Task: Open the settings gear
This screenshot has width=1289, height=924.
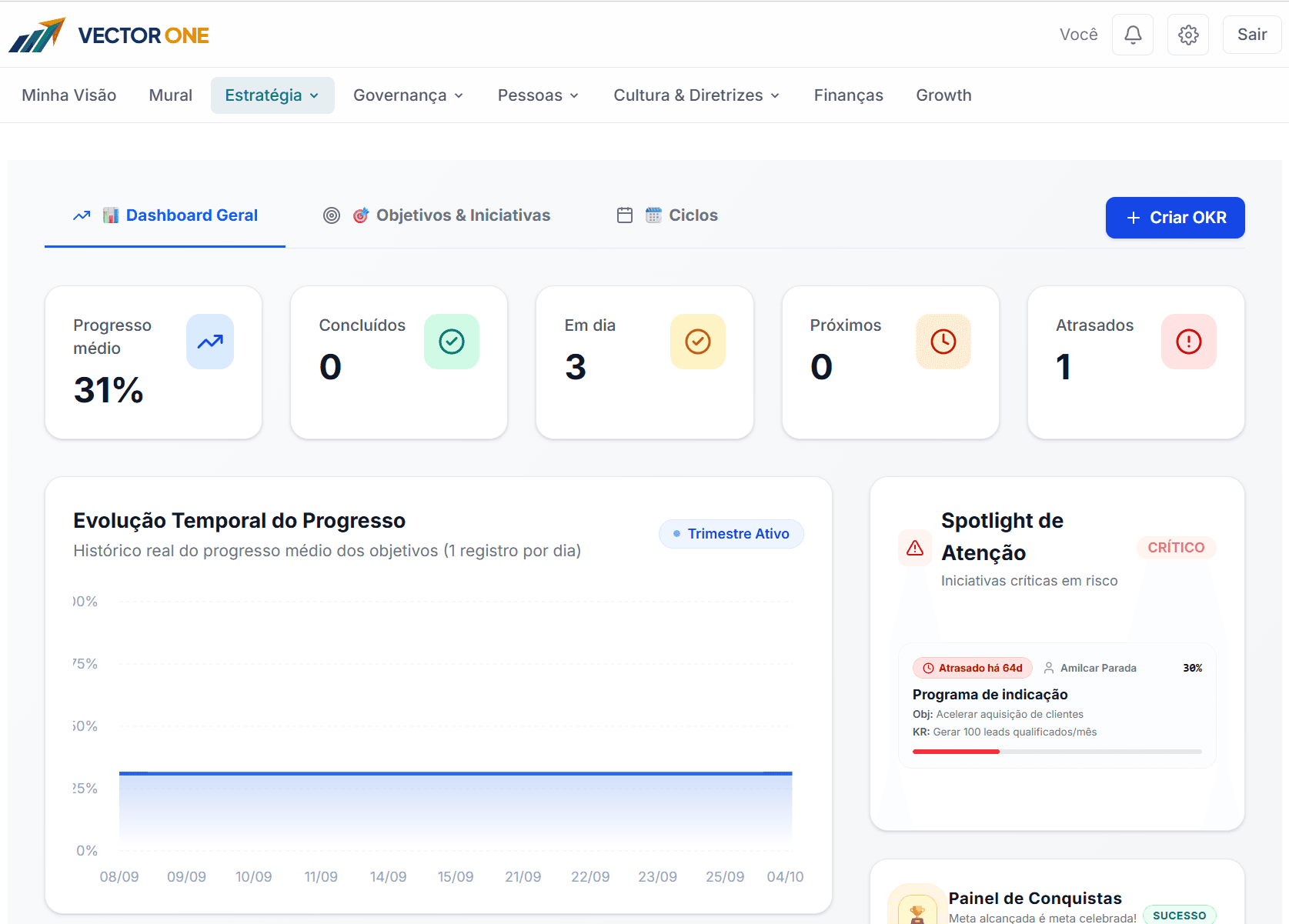Action: click(x=1188, y=35)
